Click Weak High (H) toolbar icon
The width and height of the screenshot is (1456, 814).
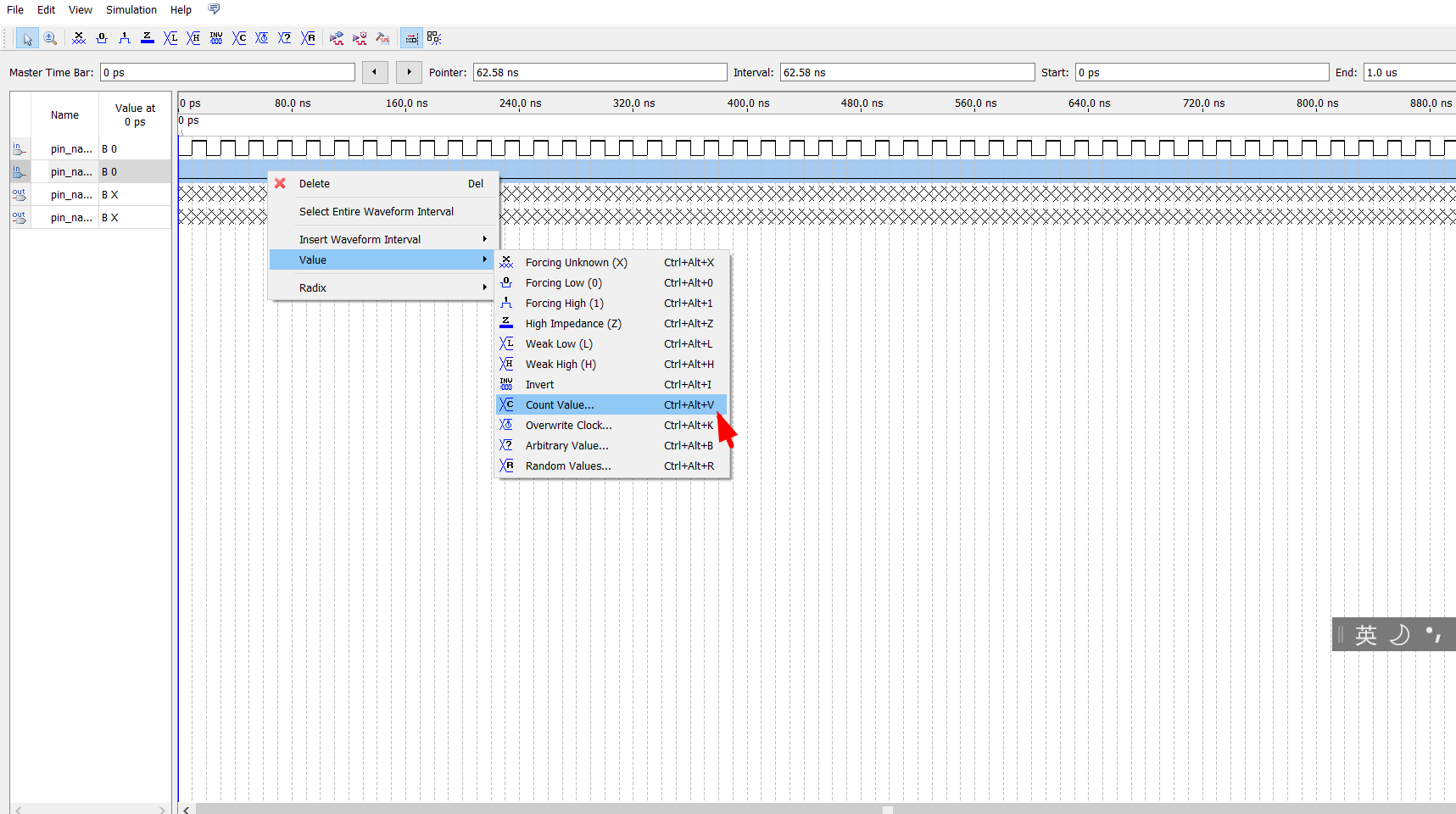[x=193, y=38]
